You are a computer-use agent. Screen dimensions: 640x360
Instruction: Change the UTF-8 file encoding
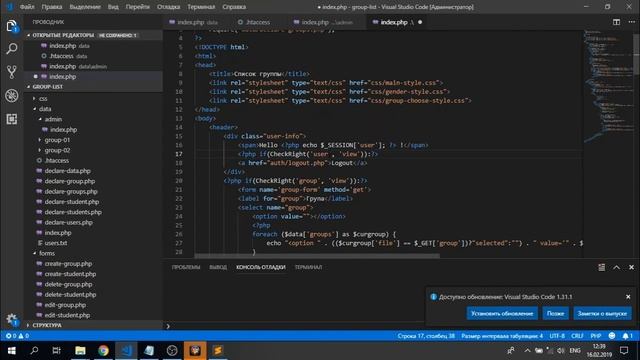(x=557, y=336)
